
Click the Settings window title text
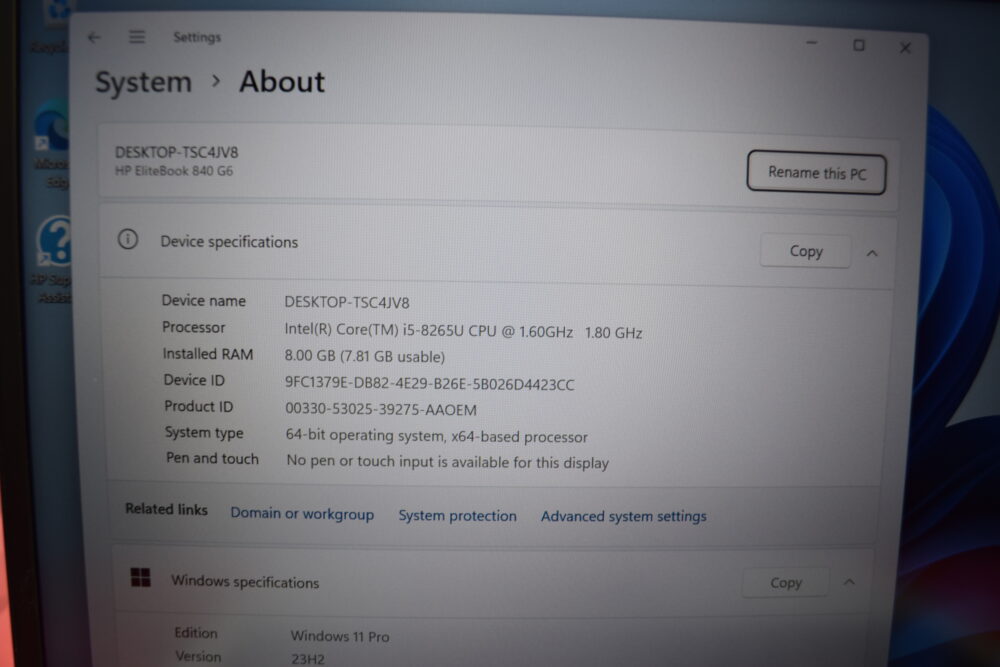[197, 38]
